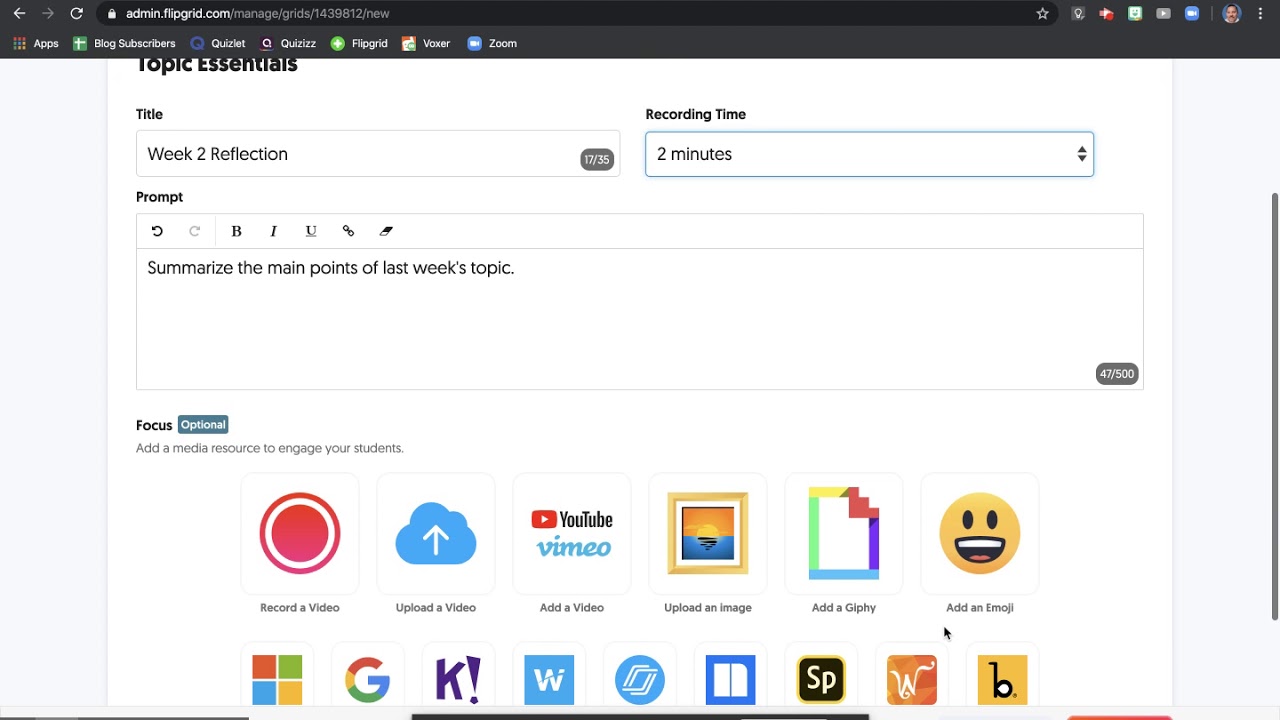Insert a link in the prompt
Image resolution: width=1280 pixels, height=720 pixels.
tap(348, 231)
